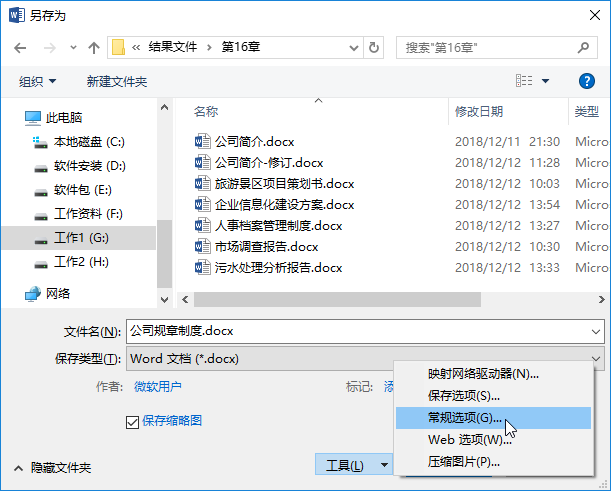Choose 保存选项(S)... menu item

click(x=493, y=396)
